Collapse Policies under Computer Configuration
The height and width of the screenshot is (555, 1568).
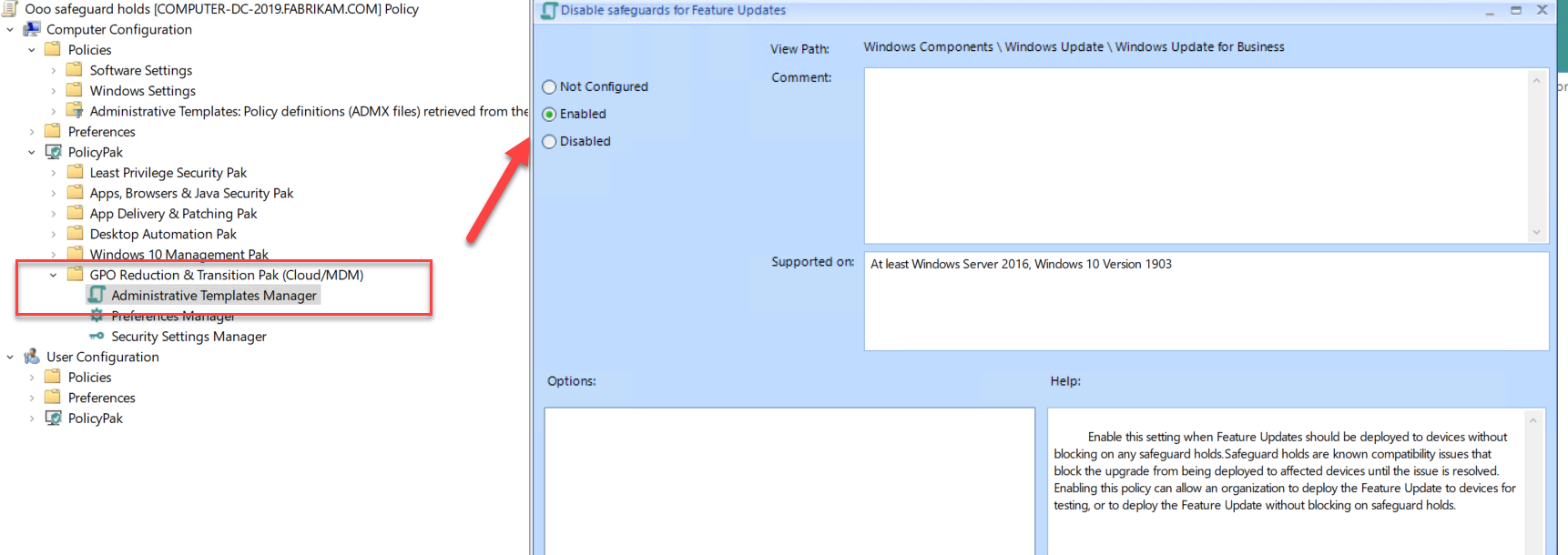[x=32, y=50]
